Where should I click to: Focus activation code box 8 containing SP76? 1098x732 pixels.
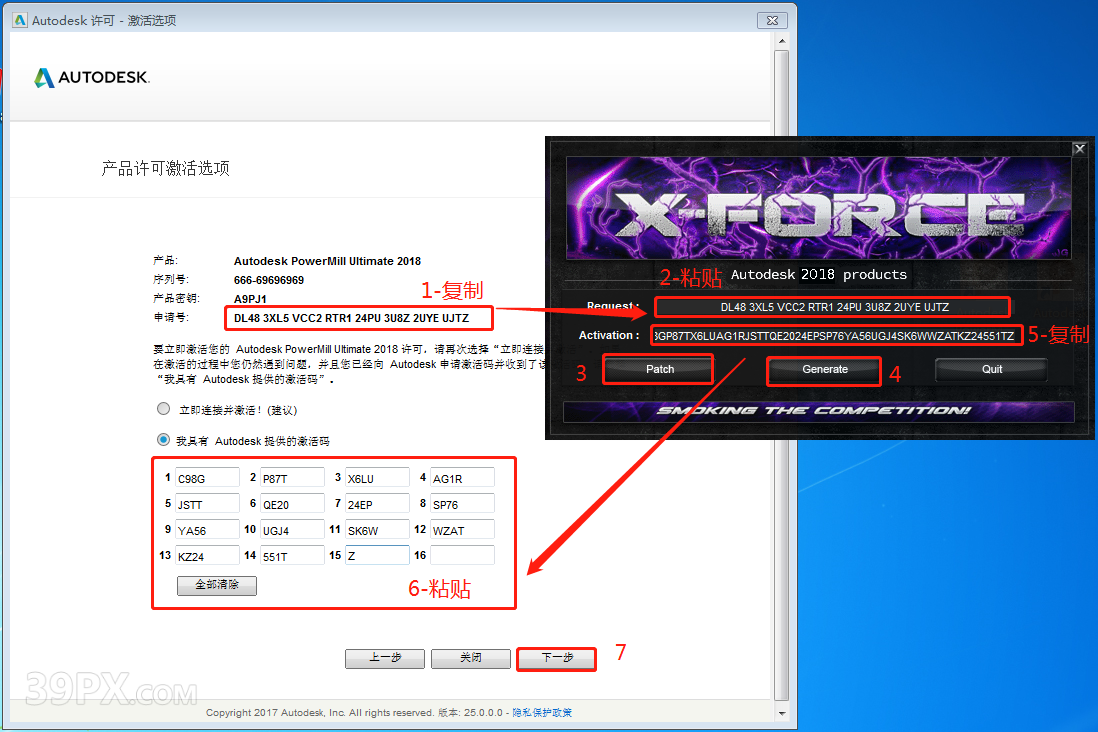(462, 504)
